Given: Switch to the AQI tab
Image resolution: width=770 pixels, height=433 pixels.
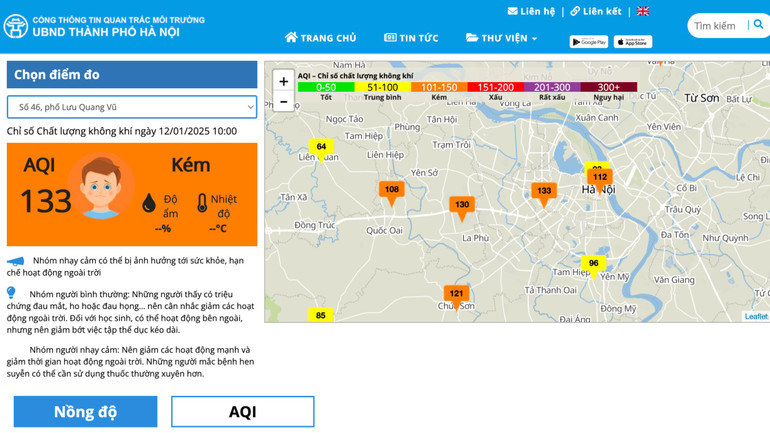Looking at the screenshot, I should (242, 412).
